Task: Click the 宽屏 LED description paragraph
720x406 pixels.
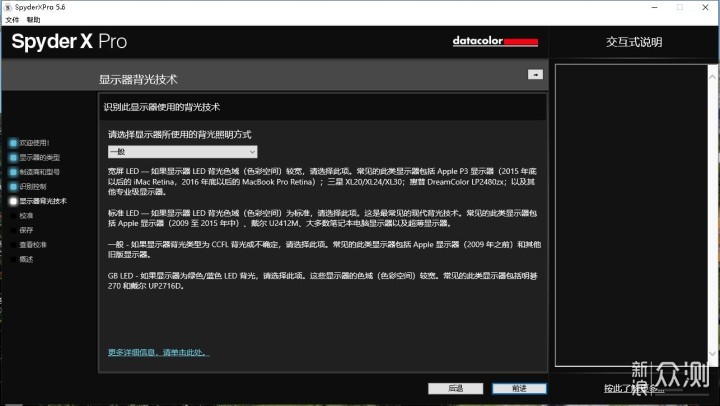Action: click(322, 181)
